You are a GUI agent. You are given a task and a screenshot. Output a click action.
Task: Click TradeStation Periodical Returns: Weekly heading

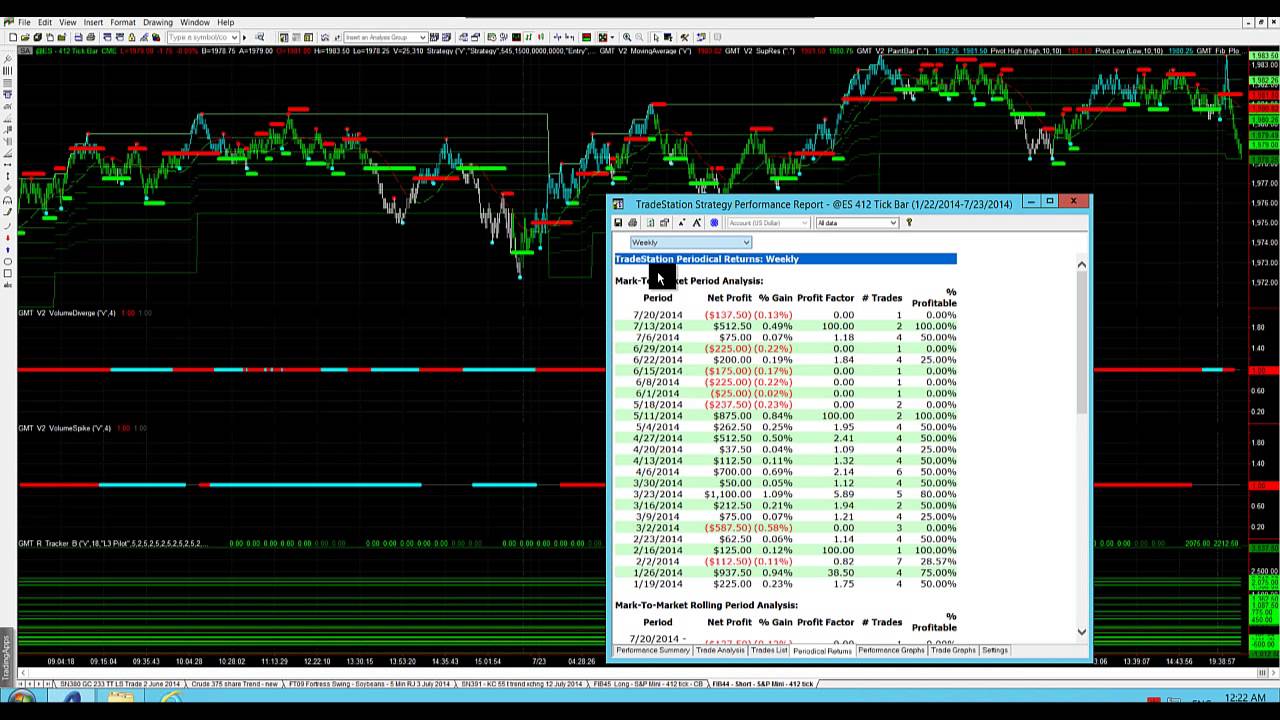(707, 259)
